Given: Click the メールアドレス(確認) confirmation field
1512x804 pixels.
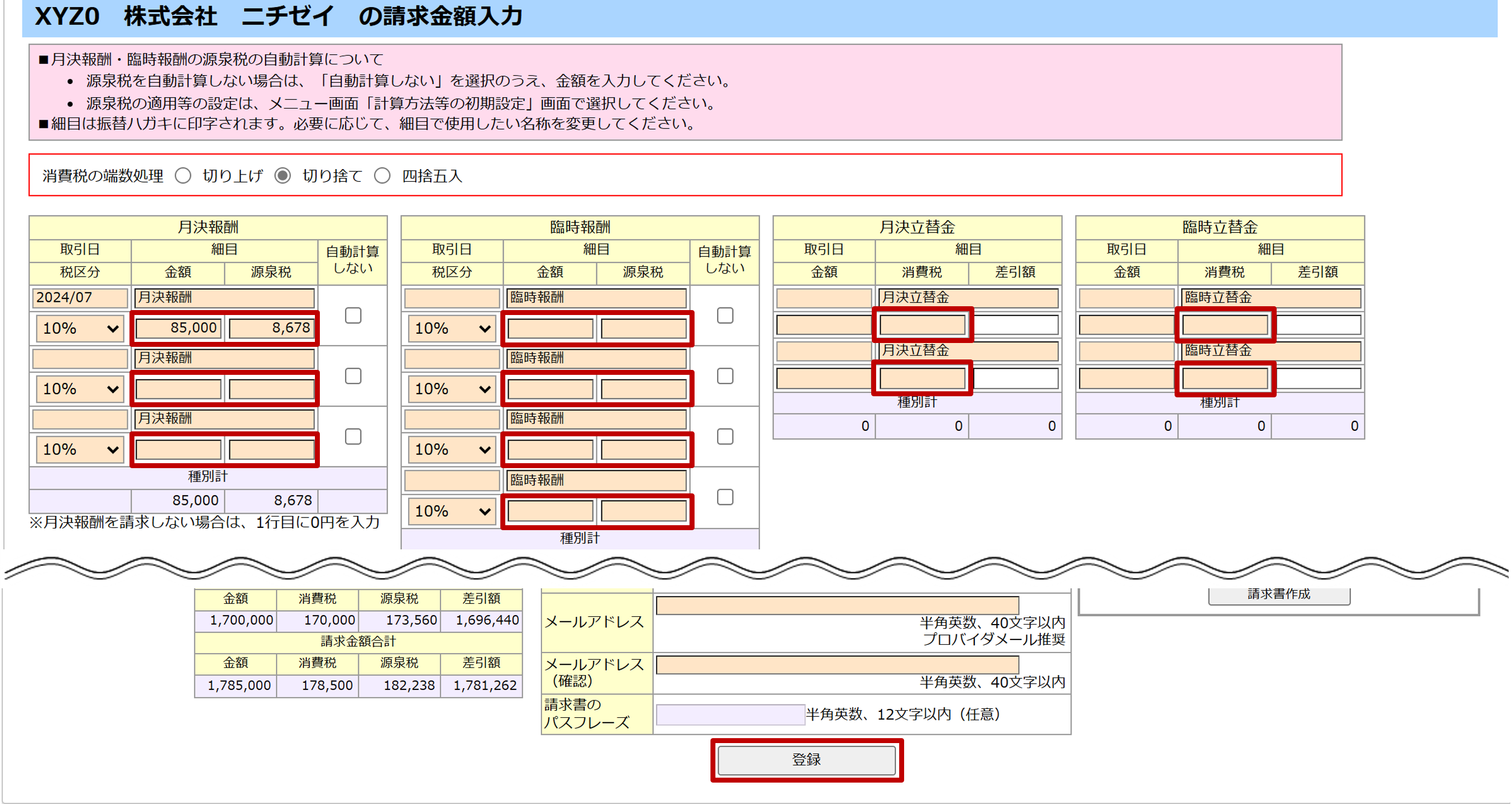Looking at the screenshot, I should pyautogui.click(x=837, y=665).
